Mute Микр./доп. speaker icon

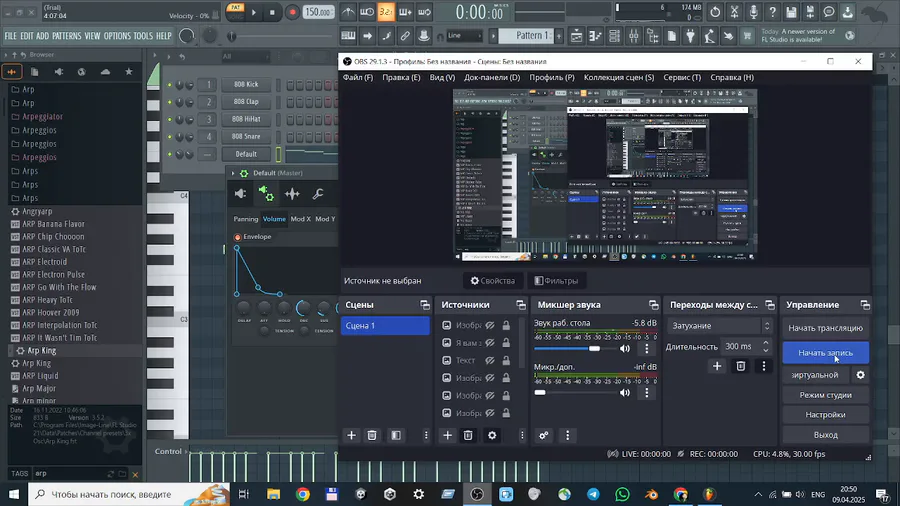[624, 393]
